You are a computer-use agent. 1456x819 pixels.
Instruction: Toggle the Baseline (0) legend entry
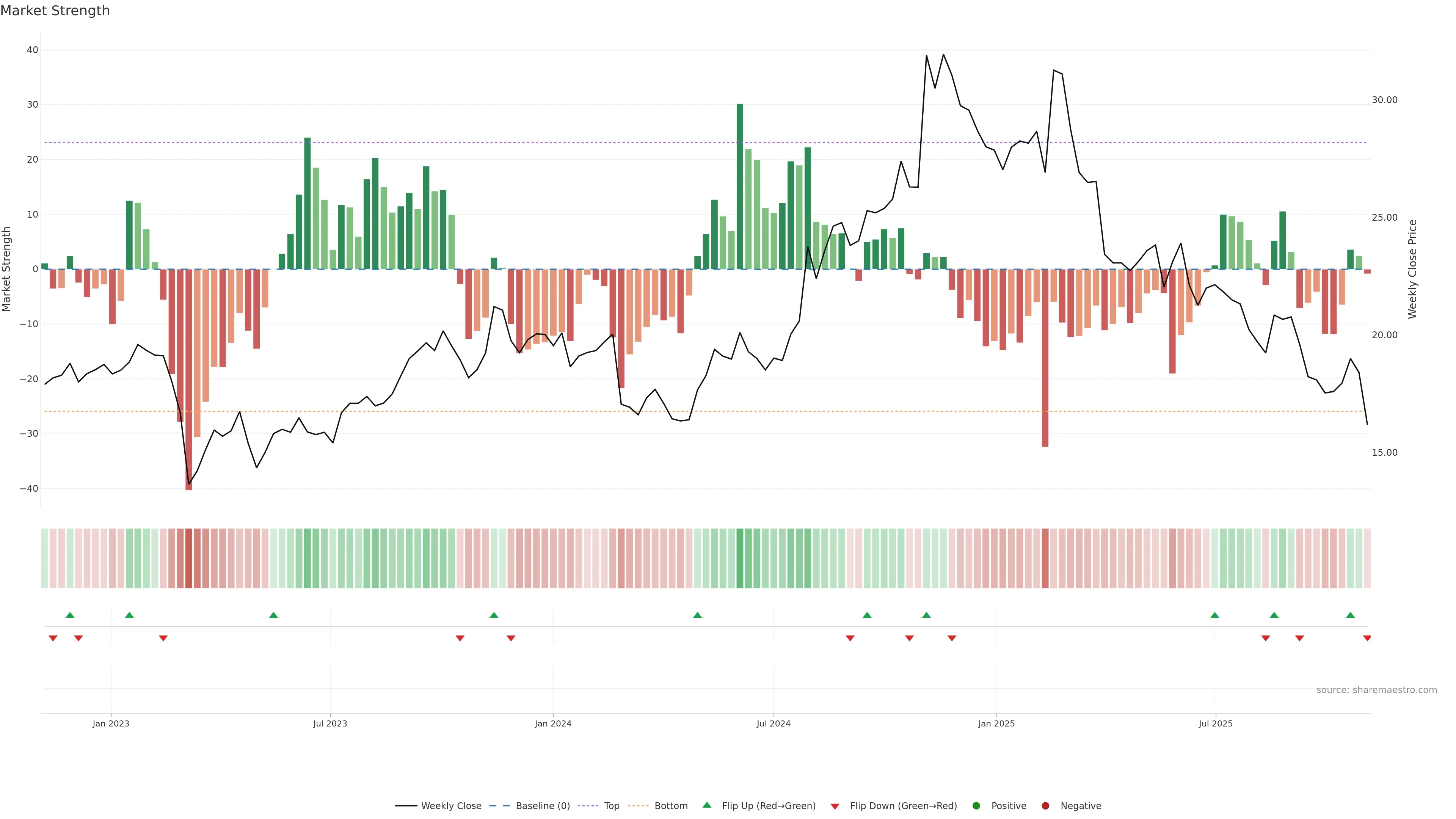(499, 806)
